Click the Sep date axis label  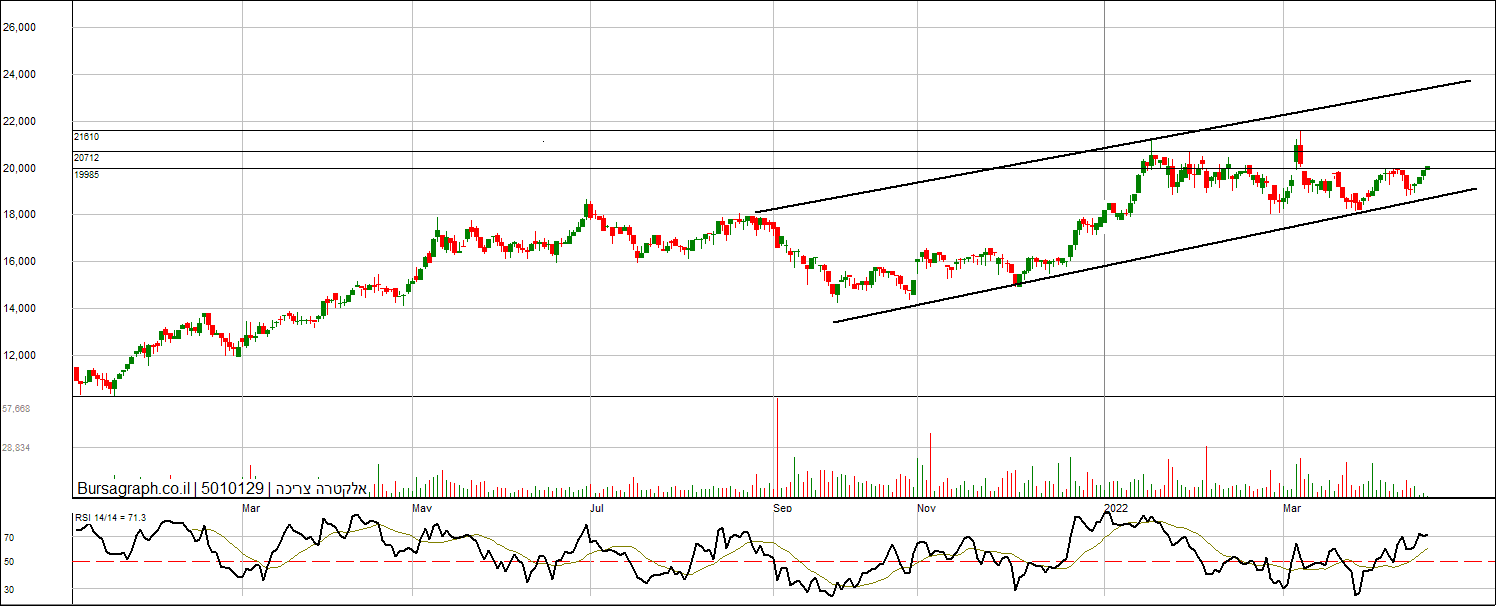click(783, 508)
